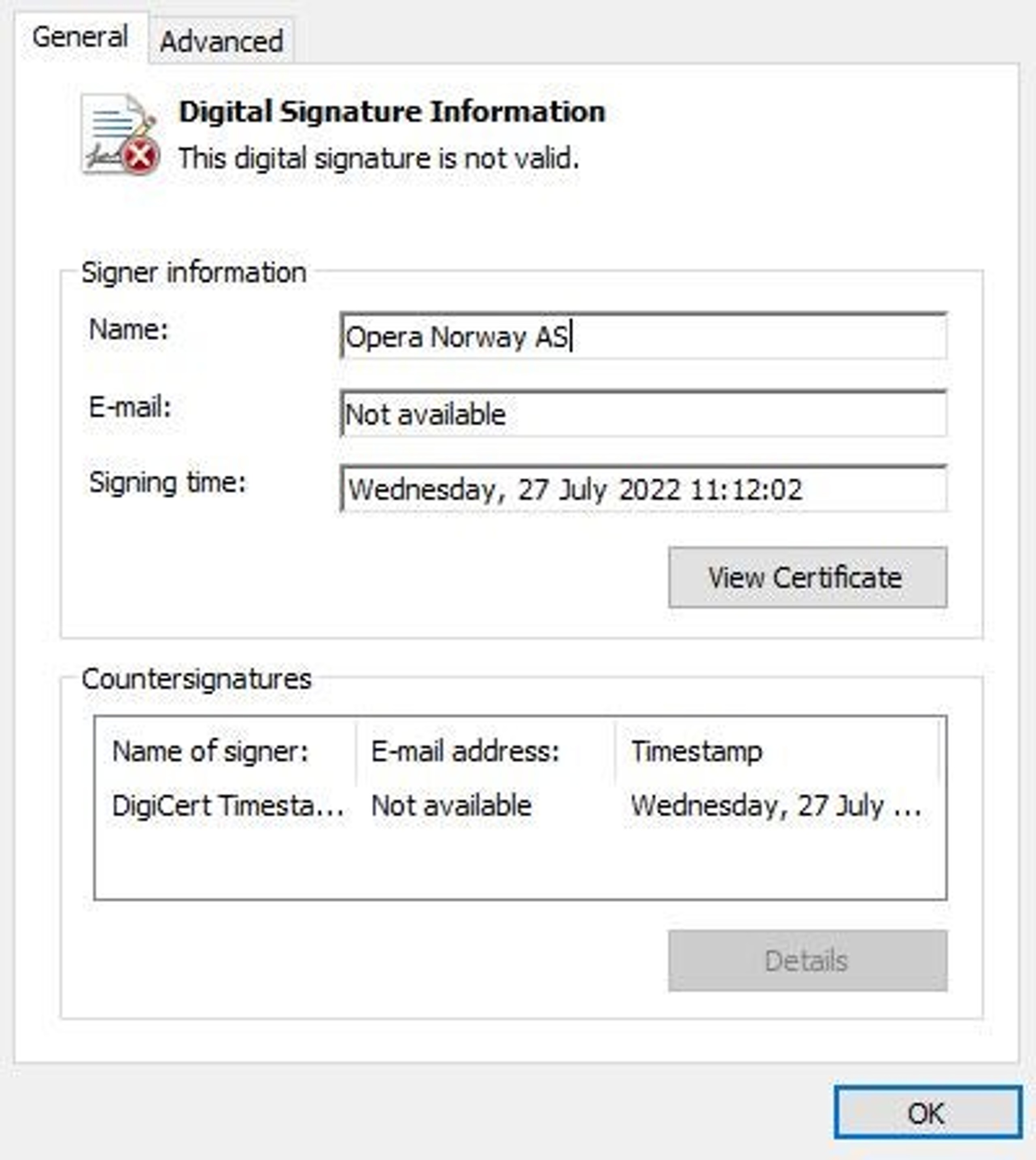
Task: Click the 'Digital Signature Information' heading
Action: pos(392,112)
